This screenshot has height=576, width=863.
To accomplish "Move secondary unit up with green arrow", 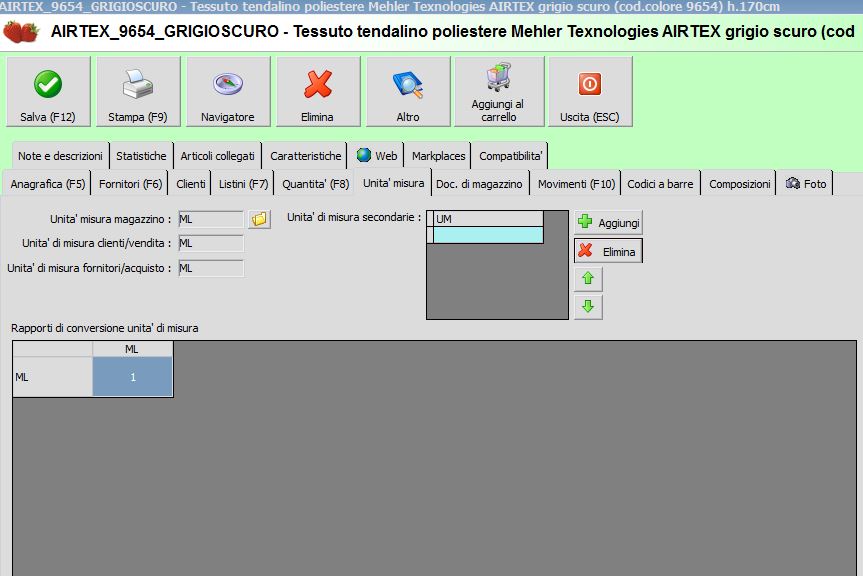I will 588,278.
